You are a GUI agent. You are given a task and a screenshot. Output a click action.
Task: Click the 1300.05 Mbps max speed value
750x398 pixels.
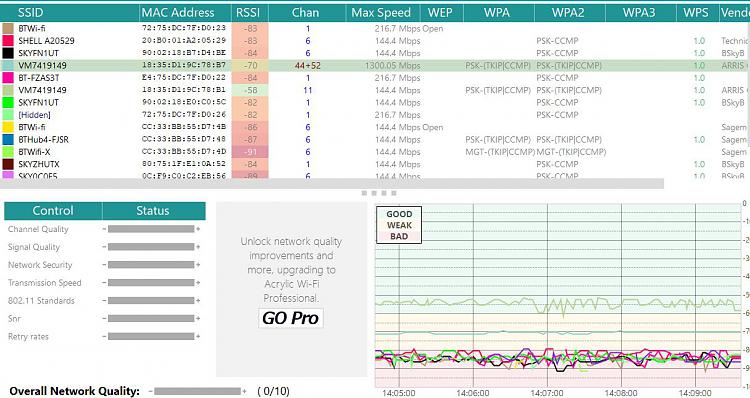pyautogui.click(x=392, y=66)
